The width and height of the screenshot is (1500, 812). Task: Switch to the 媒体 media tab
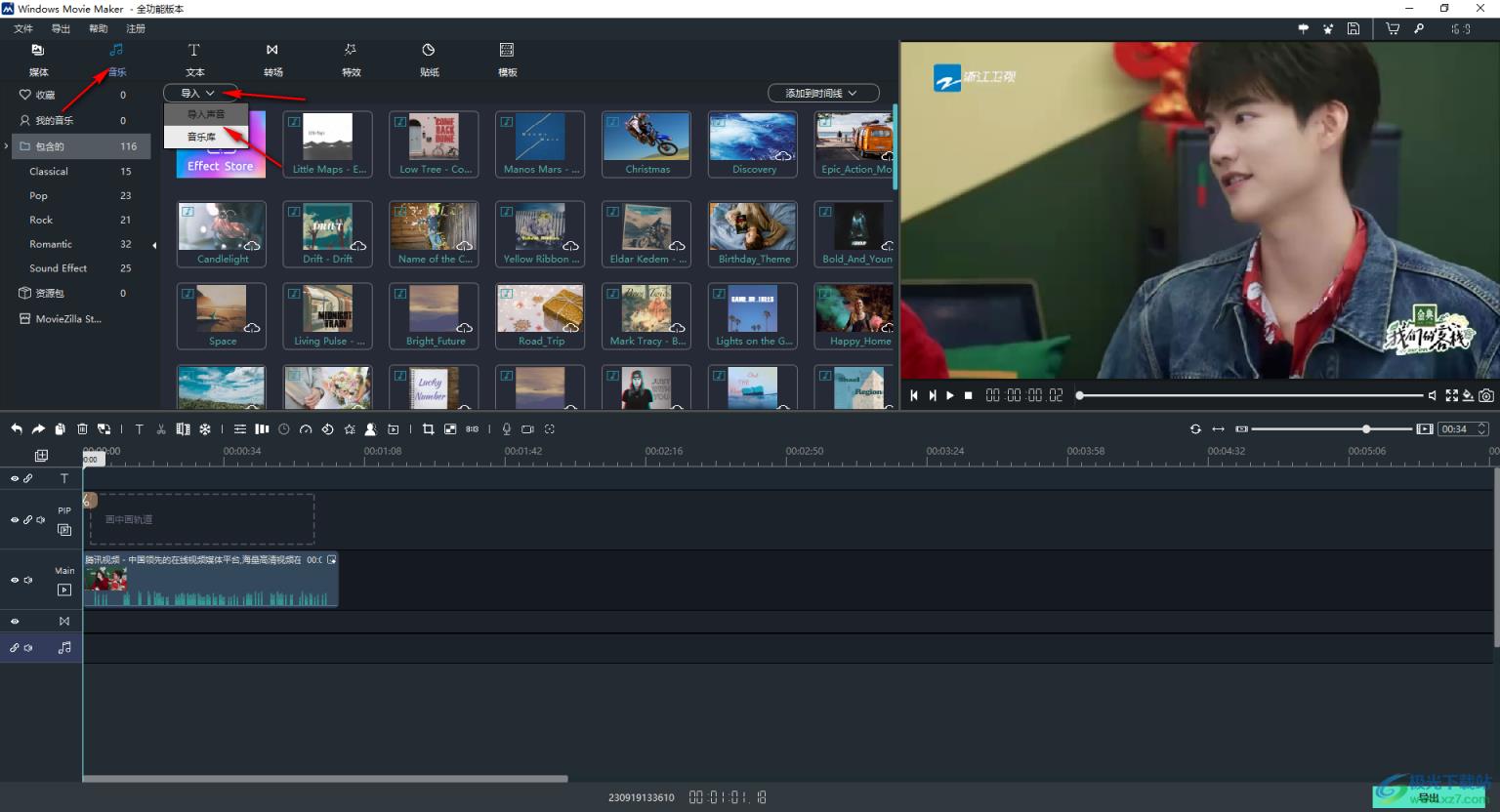tap(38, 59)
